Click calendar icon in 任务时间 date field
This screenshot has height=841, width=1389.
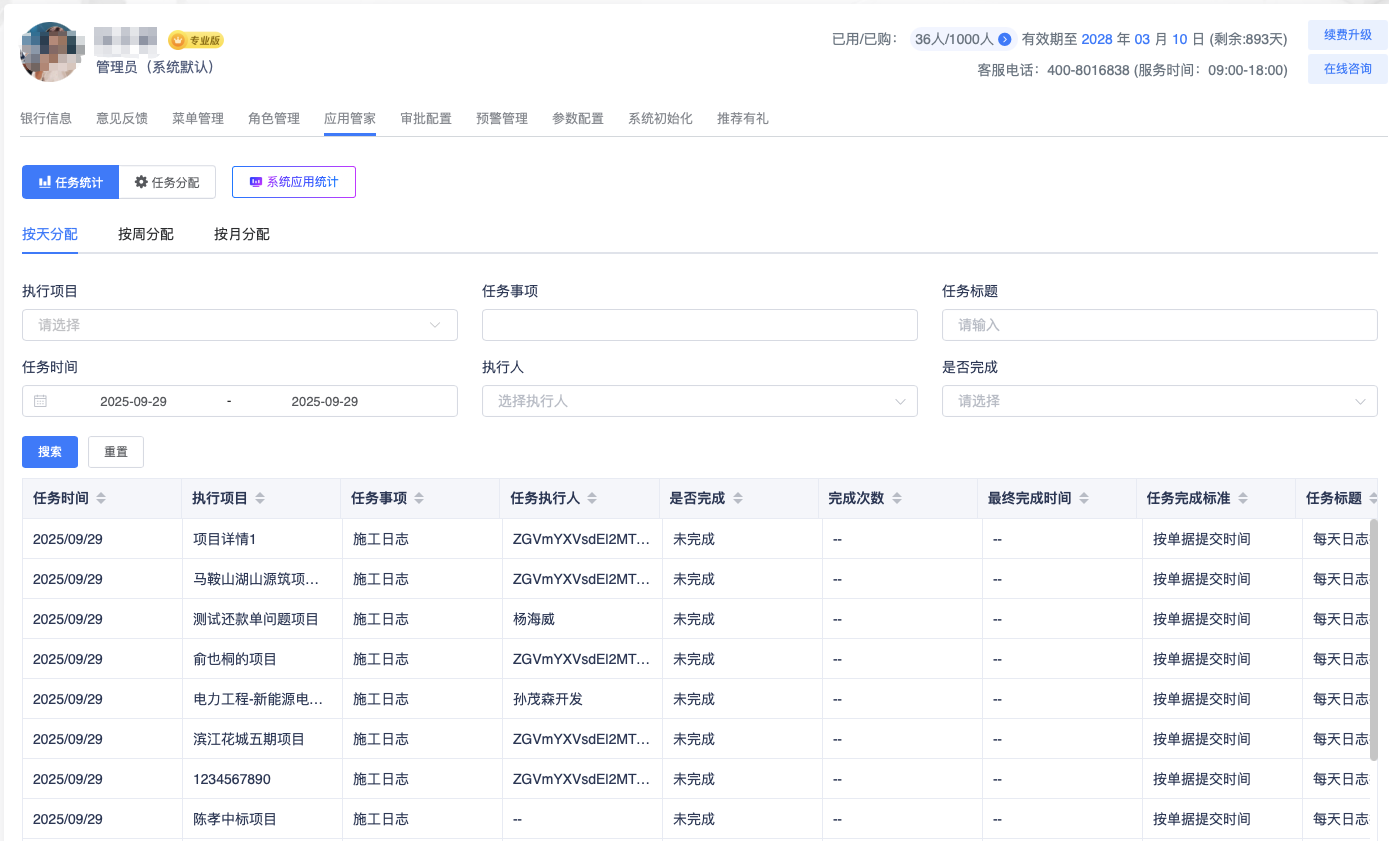(40, 401)
